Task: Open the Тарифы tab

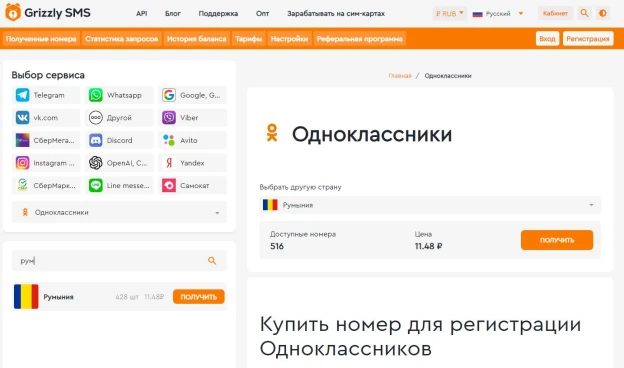Action: coord(248,39)
